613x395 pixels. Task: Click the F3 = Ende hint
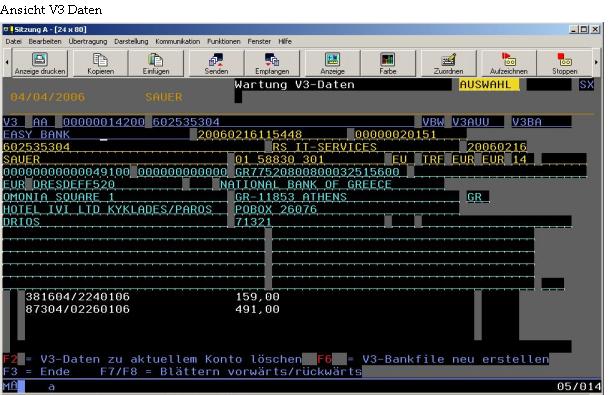[36, 372]
